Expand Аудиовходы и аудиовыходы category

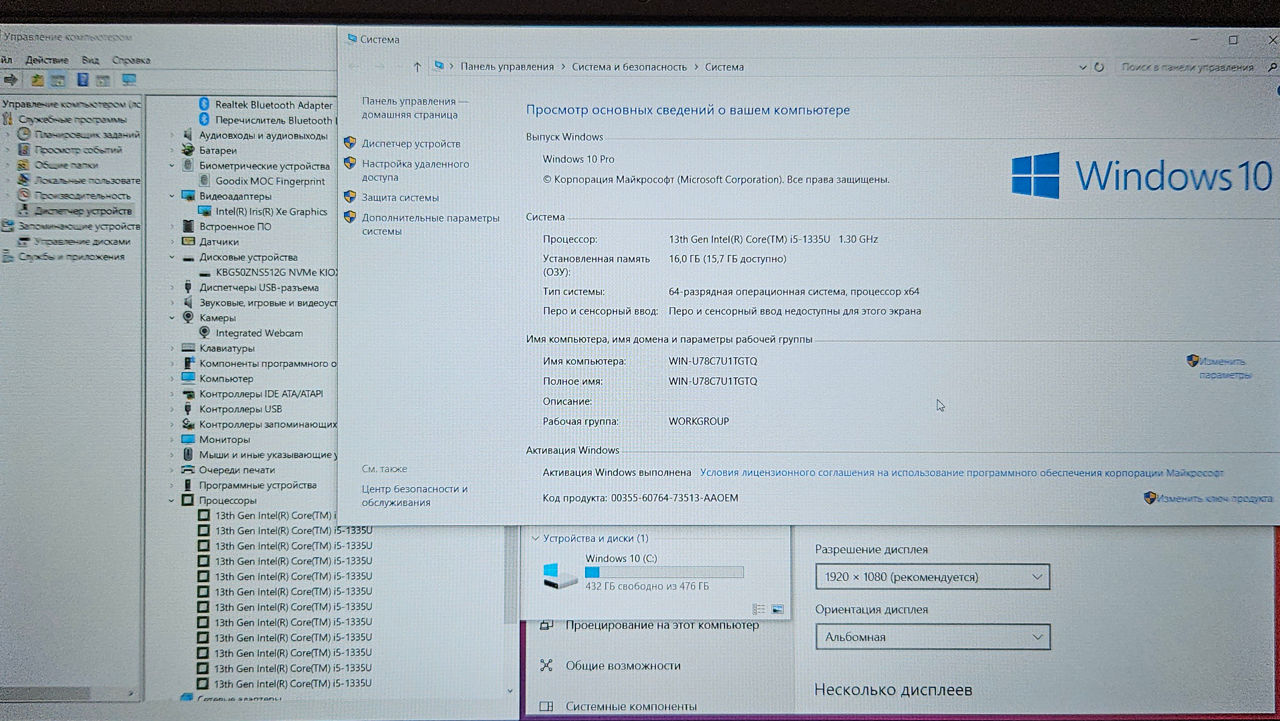tap(172, 135)
